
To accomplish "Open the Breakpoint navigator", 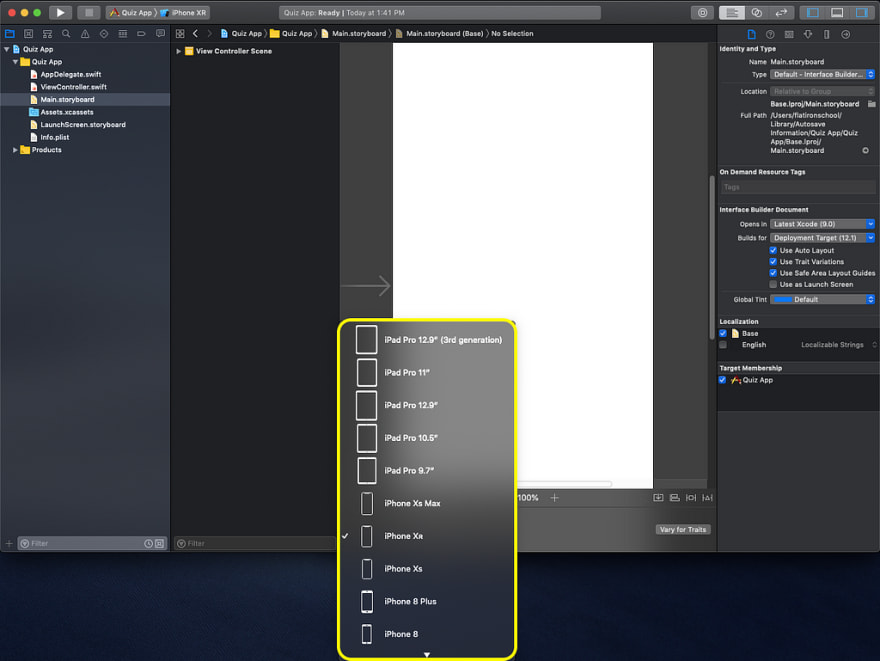I will tap(141, 34).
